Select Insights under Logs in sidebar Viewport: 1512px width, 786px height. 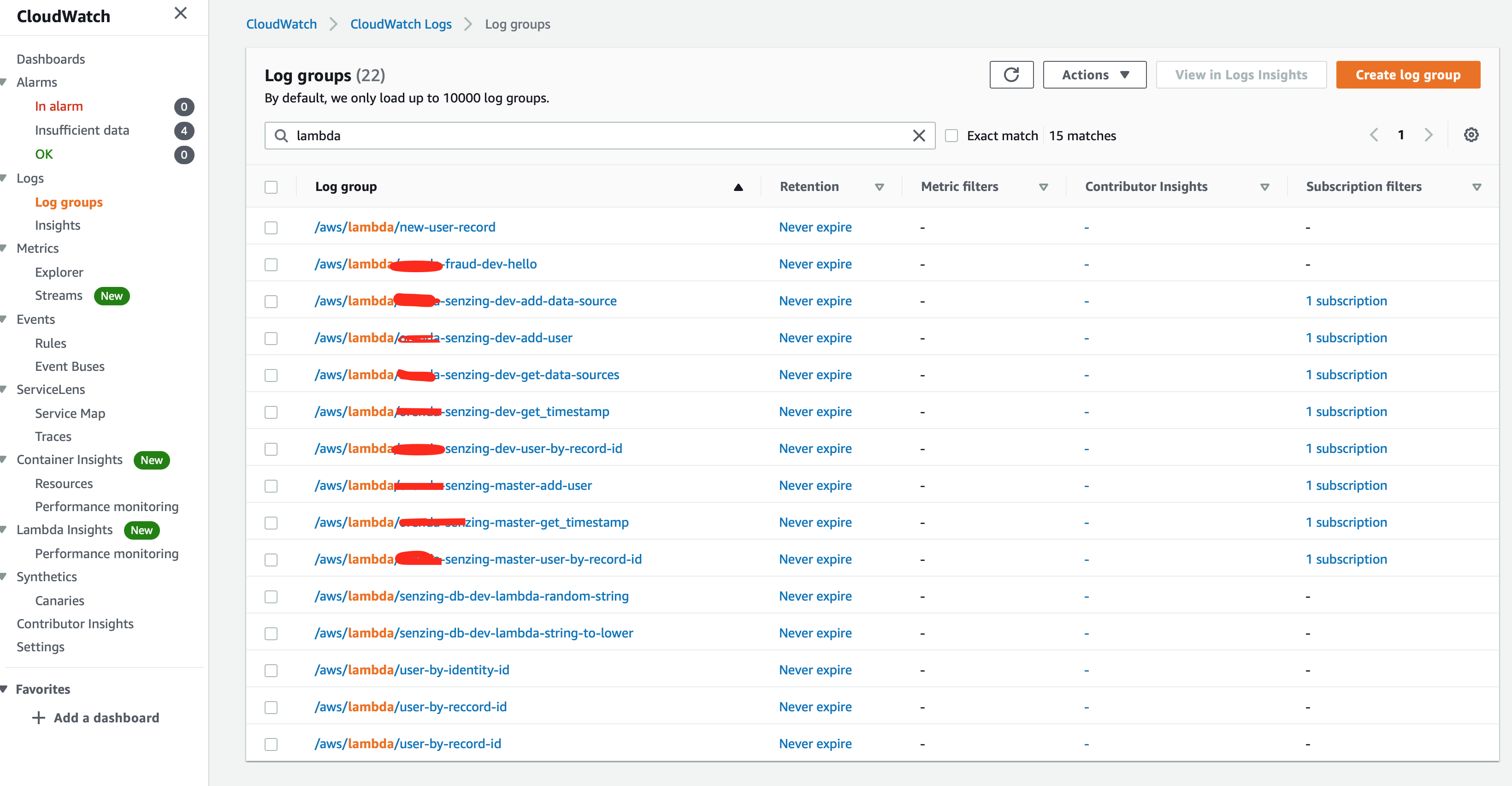point(57,225)
